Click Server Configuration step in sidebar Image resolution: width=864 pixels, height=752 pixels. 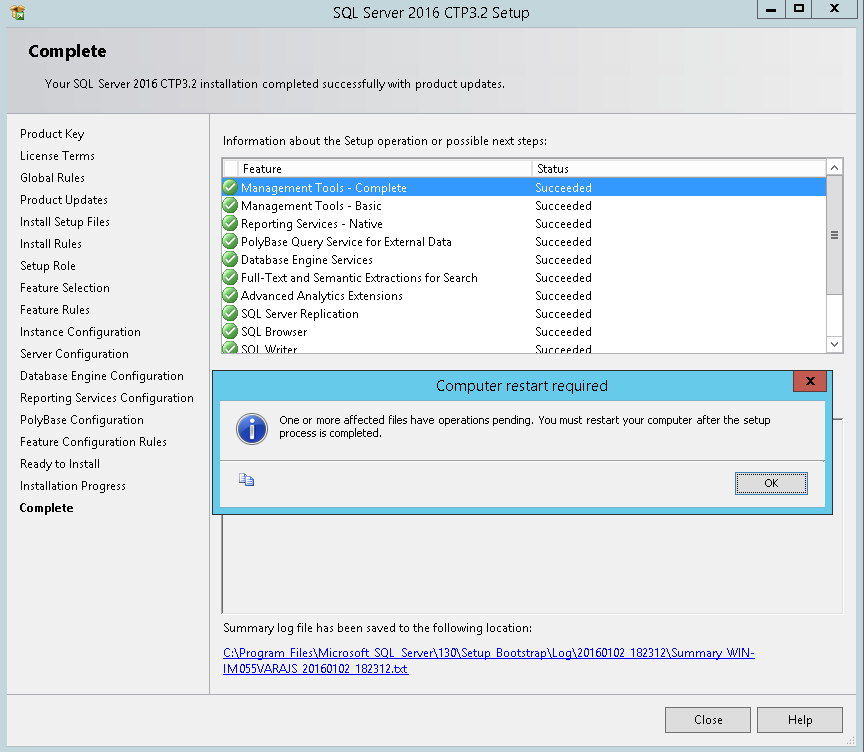(74, 354)
